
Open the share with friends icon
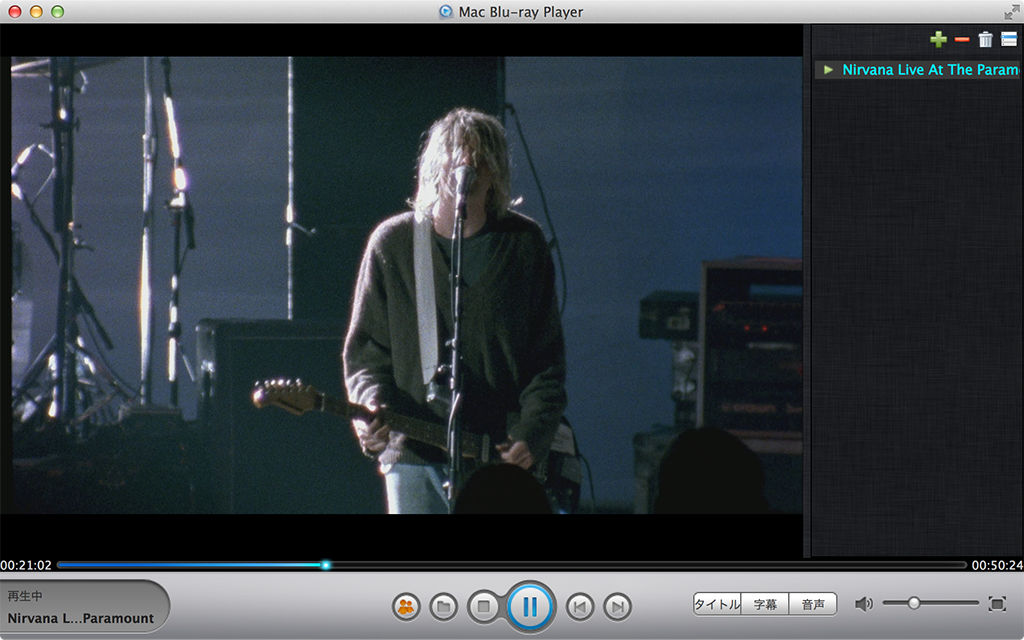[x=406, y=607]
